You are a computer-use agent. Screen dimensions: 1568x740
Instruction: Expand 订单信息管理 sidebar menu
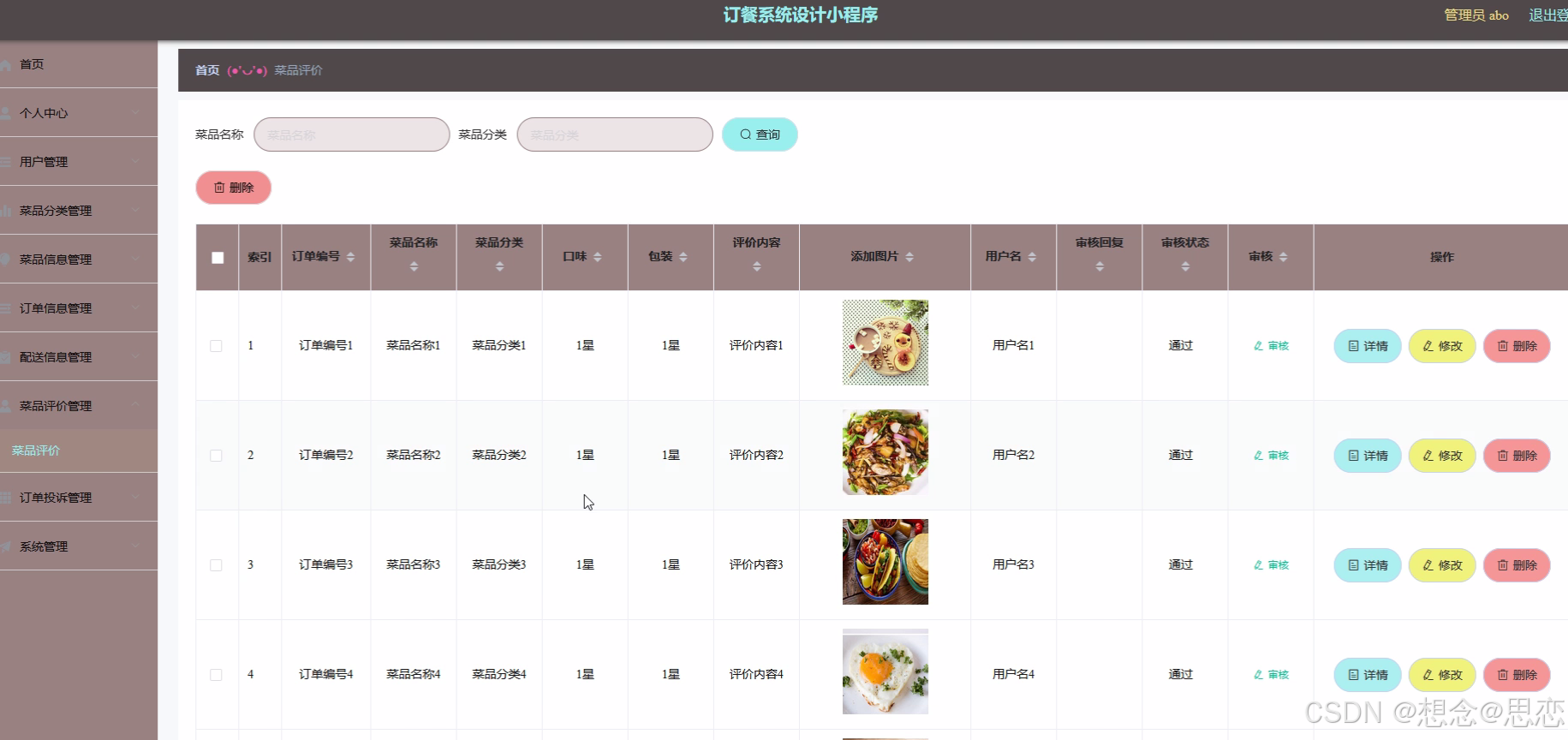[x=79, y=308]
